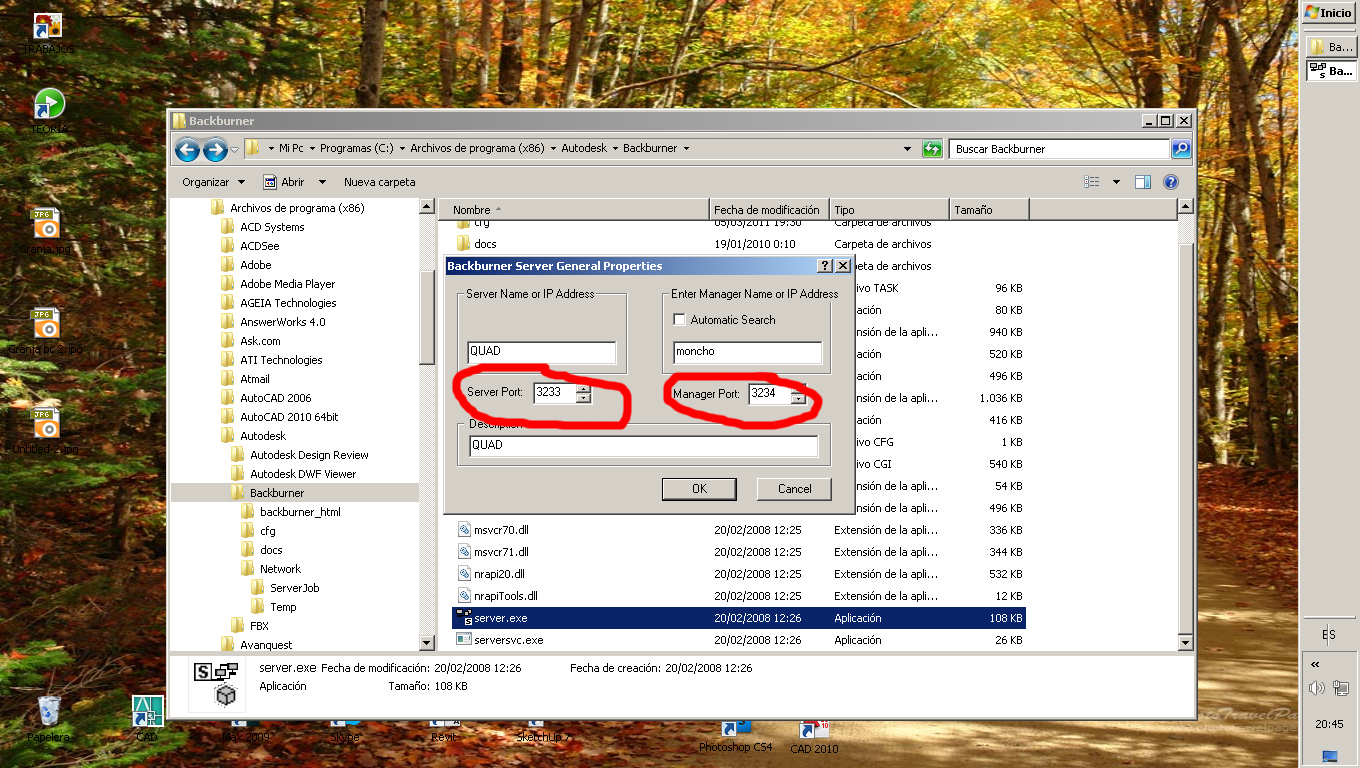Click the file list scrollbar up arrow
This screenshot has height=768, width=1360.
(x=1186, y=207)
